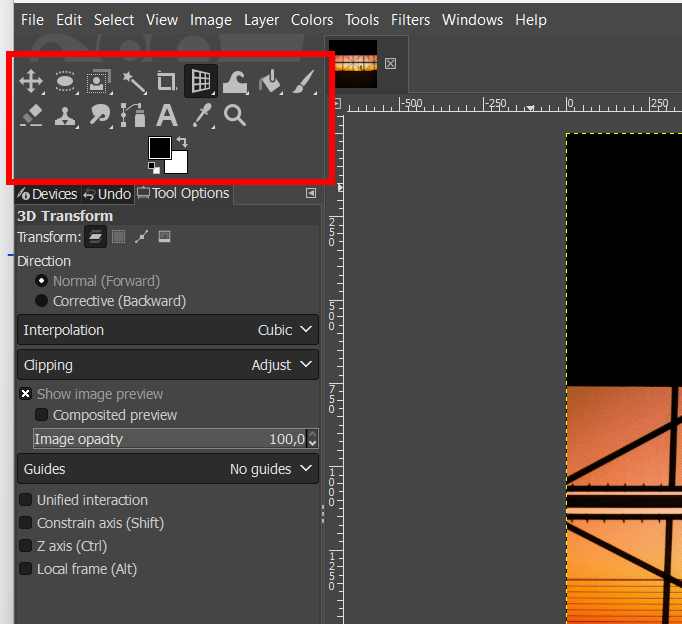Select the Eraser tool
Screen dimensions: 682x624
[x=31, y=116]
